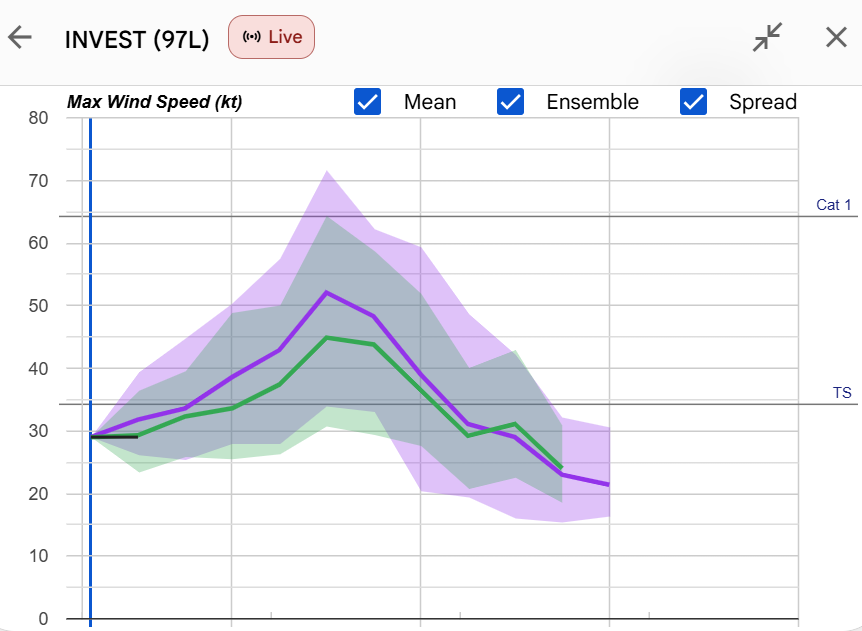Click the INVEST (97L) title
The image size is (862, 631).
tap(137, 40)
